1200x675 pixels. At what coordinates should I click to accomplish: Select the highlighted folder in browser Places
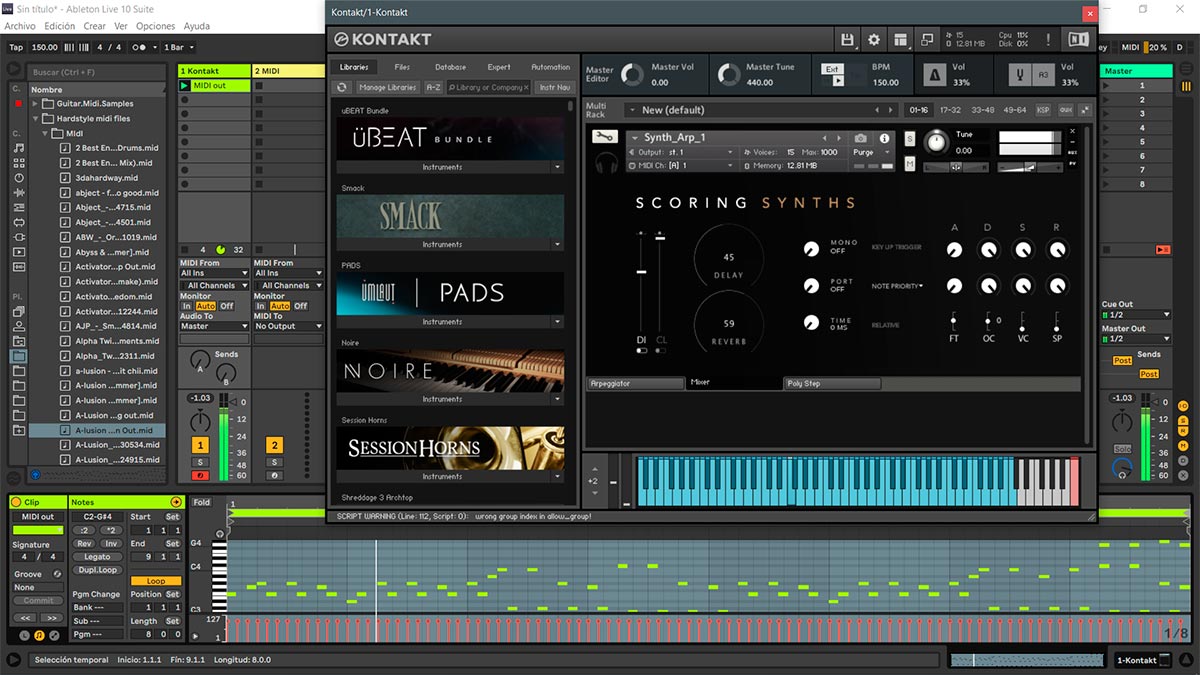[19, 355]
